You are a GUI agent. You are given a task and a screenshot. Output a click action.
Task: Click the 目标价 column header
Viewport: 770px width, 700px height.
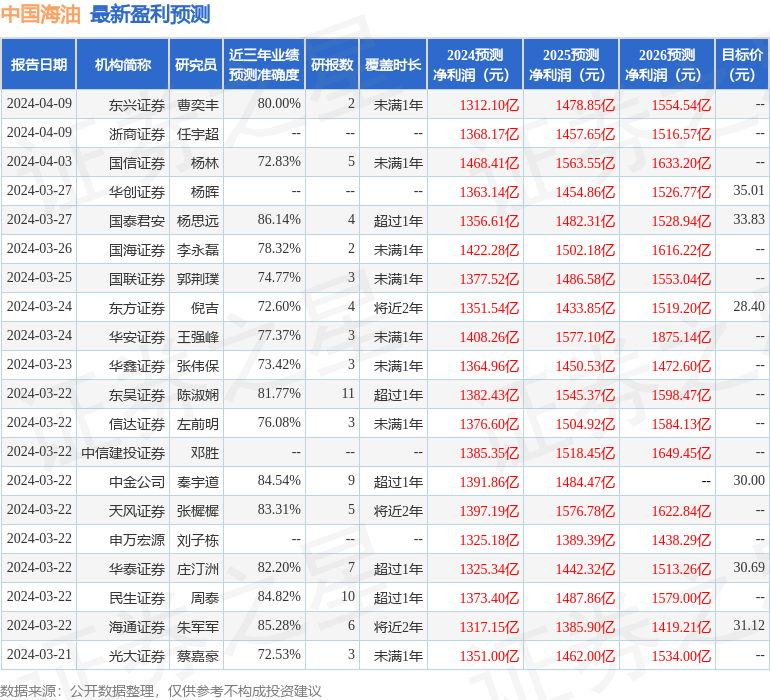click(742, 64)
